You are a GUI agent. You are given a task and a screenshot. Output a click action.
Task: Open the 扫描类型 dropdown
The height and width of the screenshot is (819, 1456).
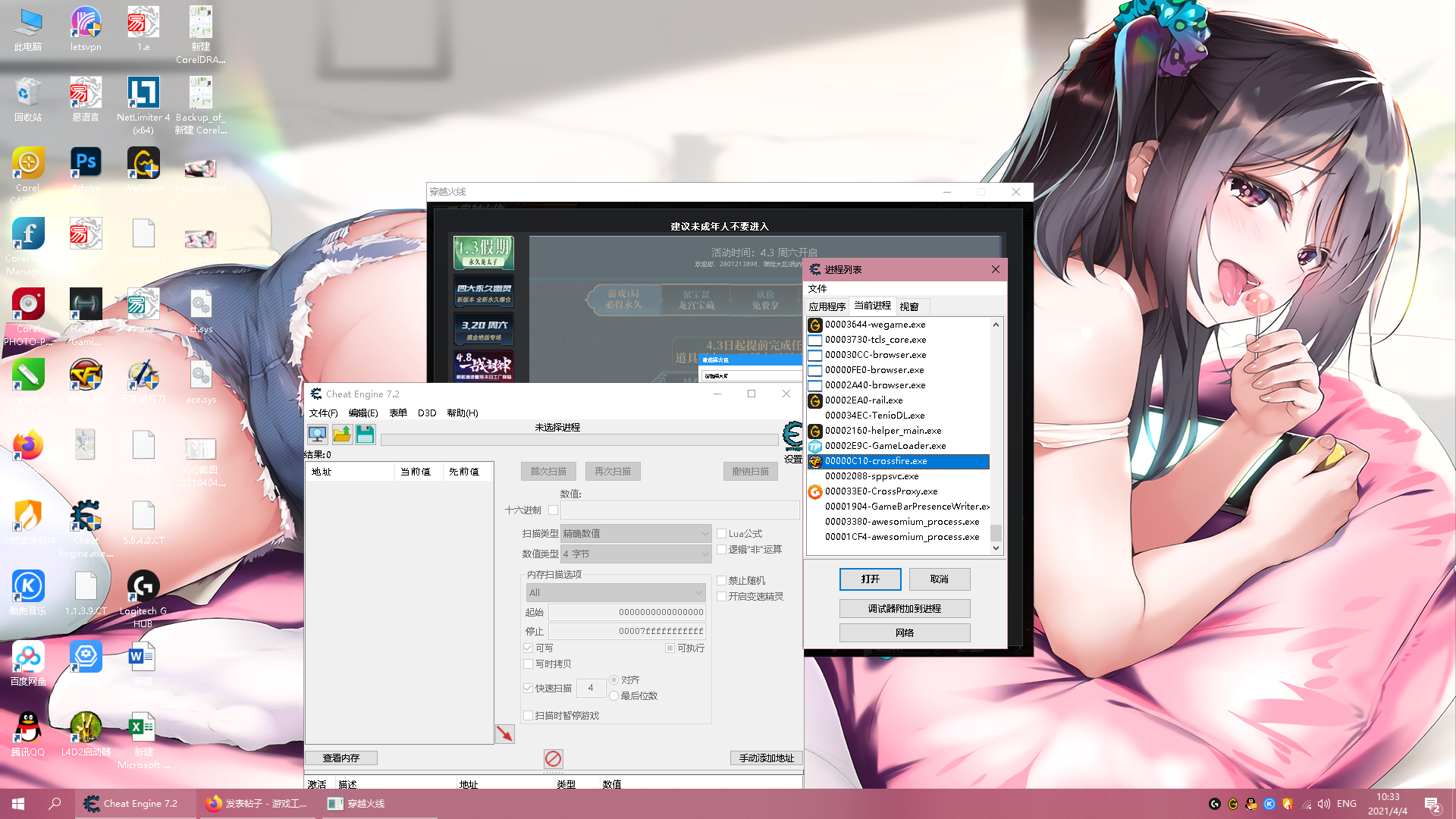point(635,534)
